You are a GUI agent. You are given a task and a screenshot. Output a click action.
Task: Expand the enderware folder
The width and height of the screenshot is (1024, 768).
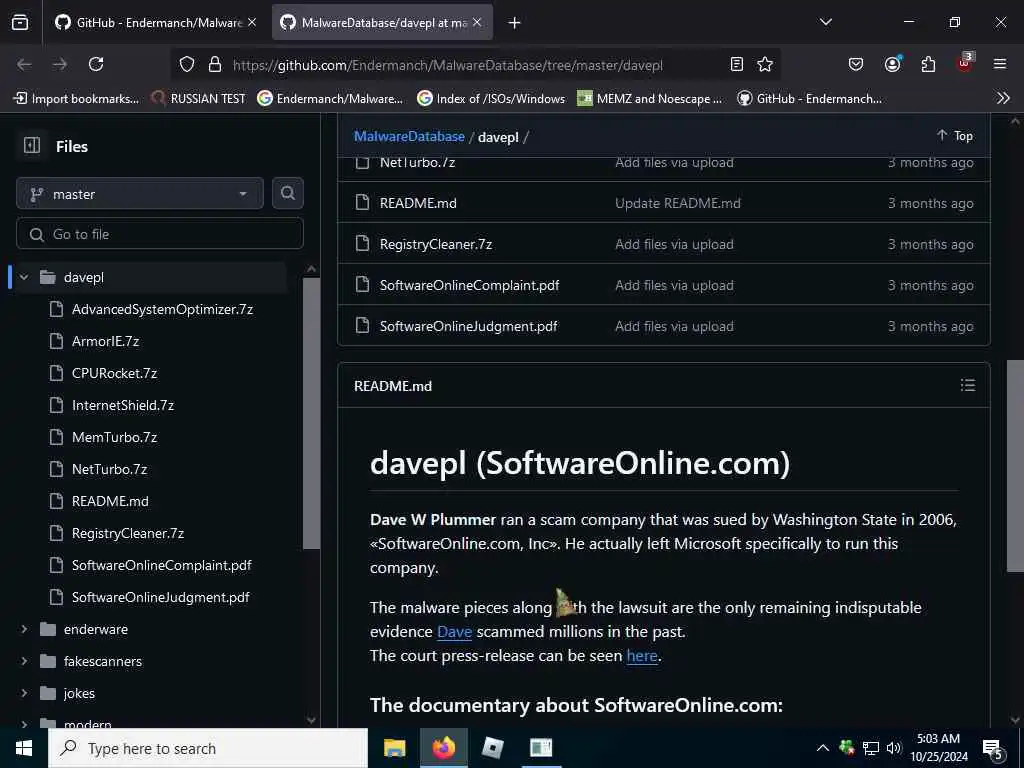point(24,629)
